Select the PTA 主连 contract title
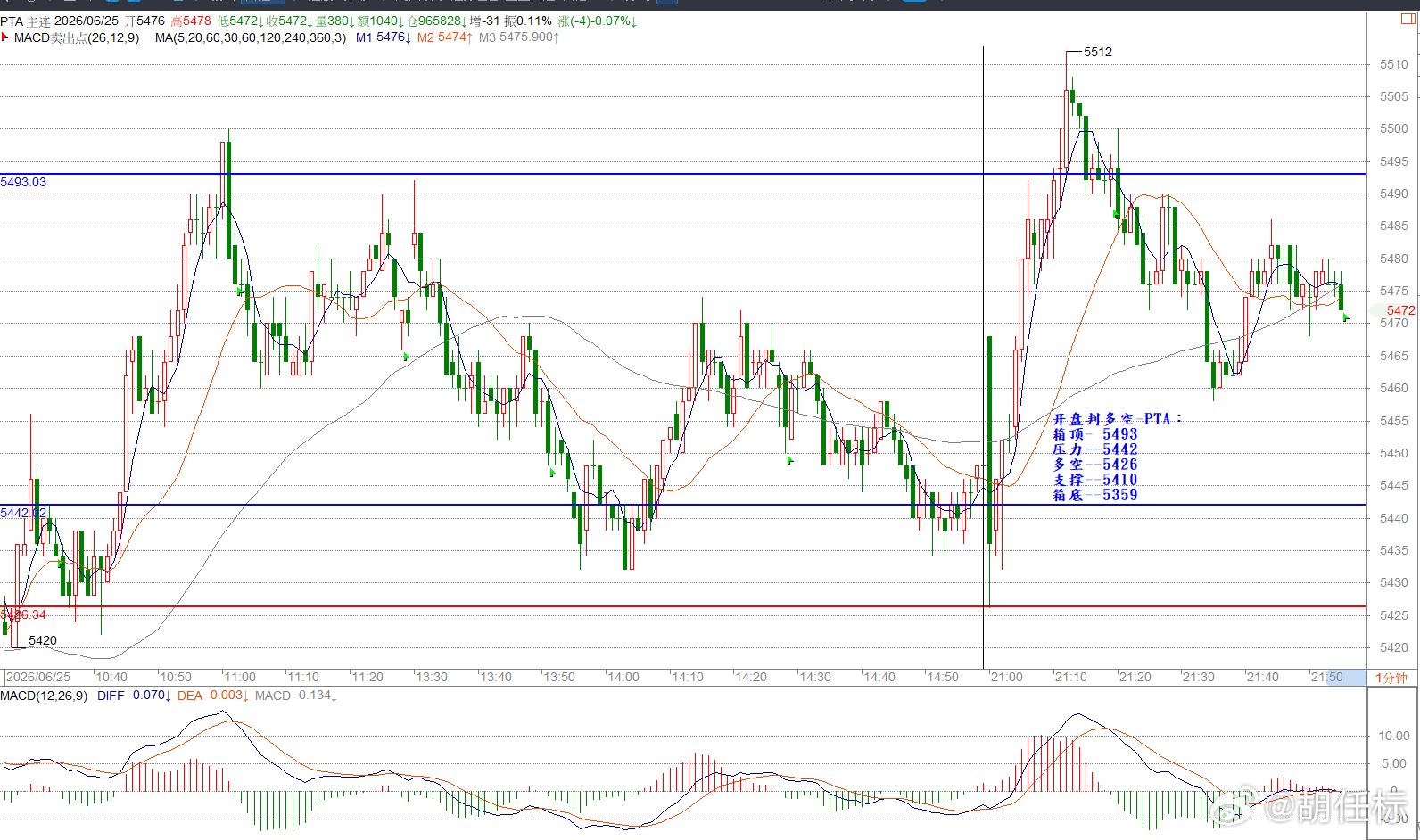The width and height of the screenshot is (1420, 840). [25, 21]
